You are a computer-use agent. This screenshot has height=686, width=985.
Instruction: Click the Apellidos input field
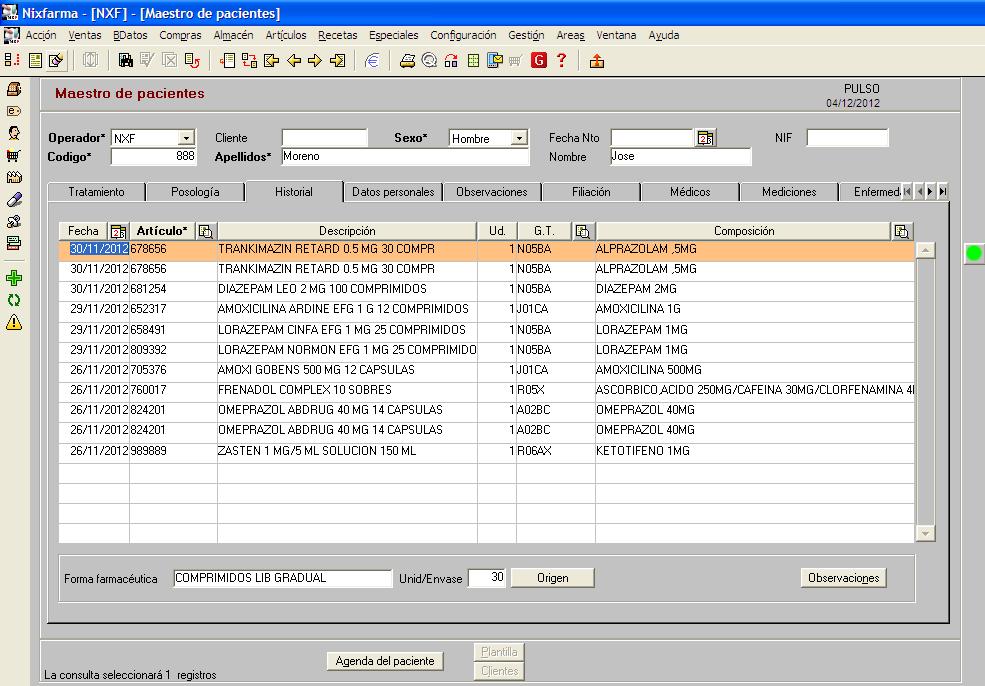(405, 156)
